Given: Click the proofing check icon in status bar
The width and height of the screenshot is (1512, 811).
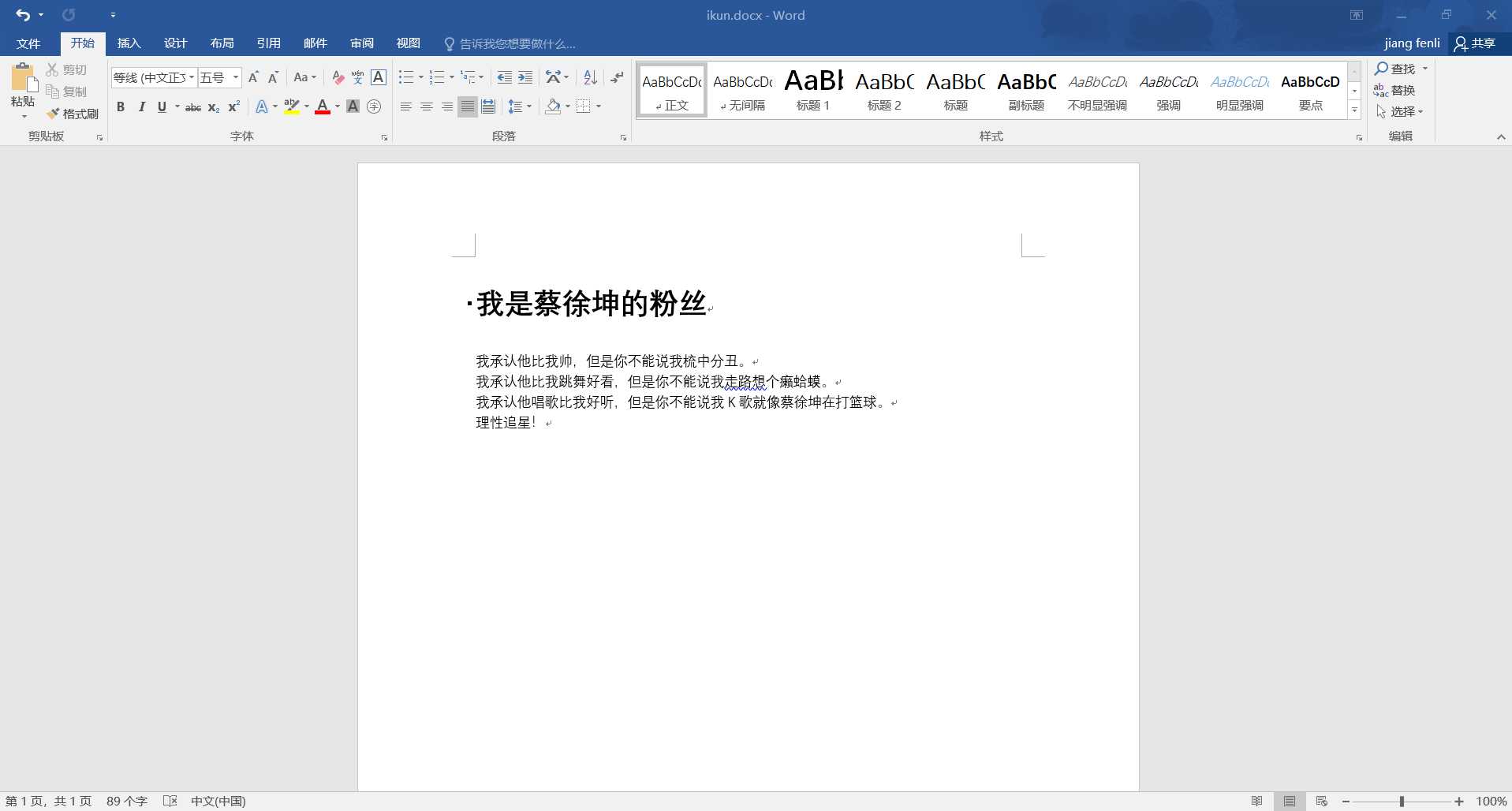Looking at the screenshot, I should (x=170, y=801).
